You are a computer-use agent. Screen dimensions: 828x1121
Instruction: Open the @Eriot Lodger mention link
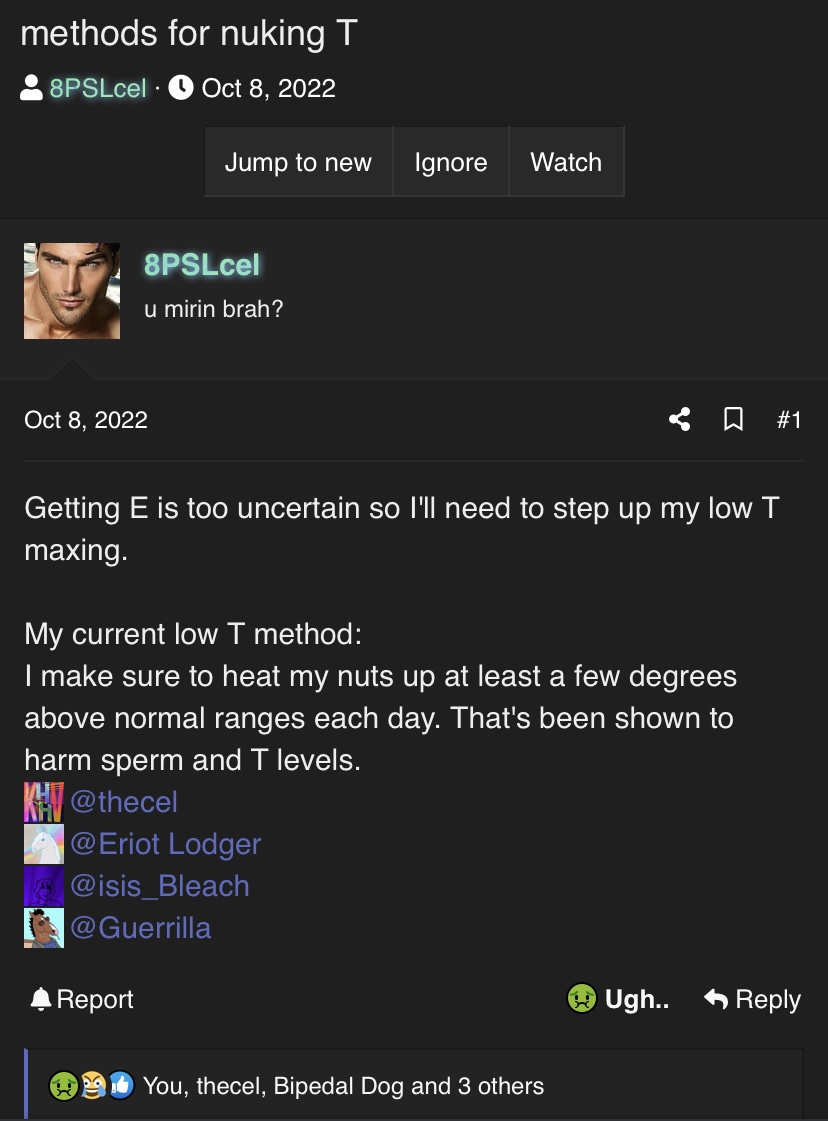pos(165,844)
